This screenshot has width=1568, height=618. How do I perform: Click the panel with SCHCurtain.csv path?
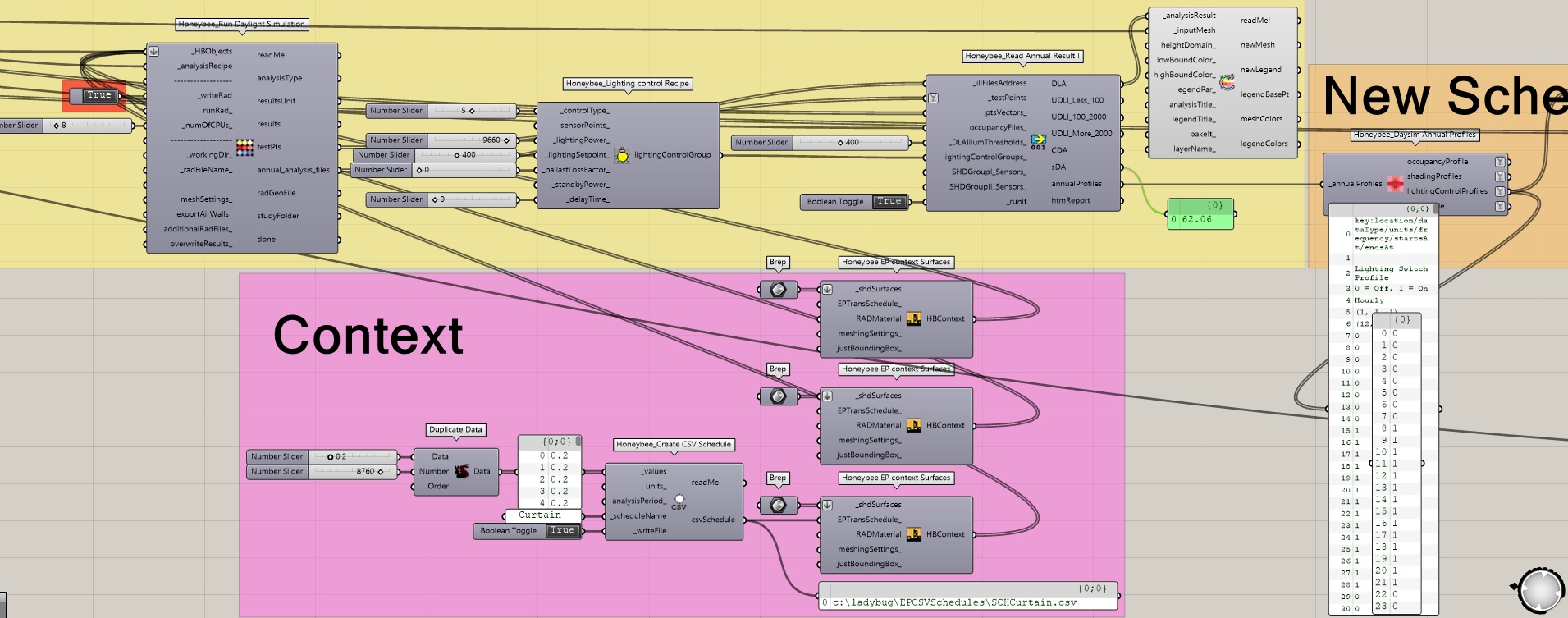(968, 596)
